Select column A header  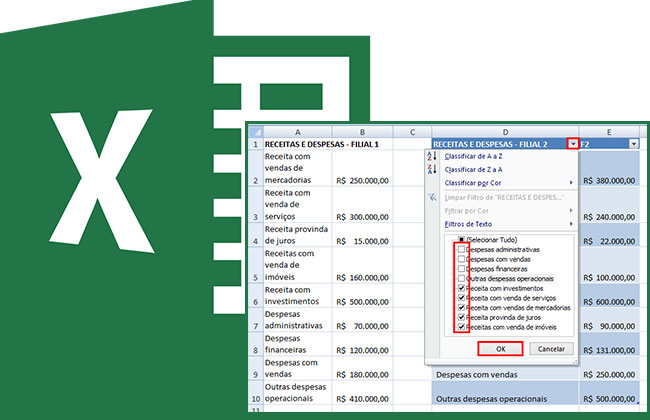click(298, 132)
